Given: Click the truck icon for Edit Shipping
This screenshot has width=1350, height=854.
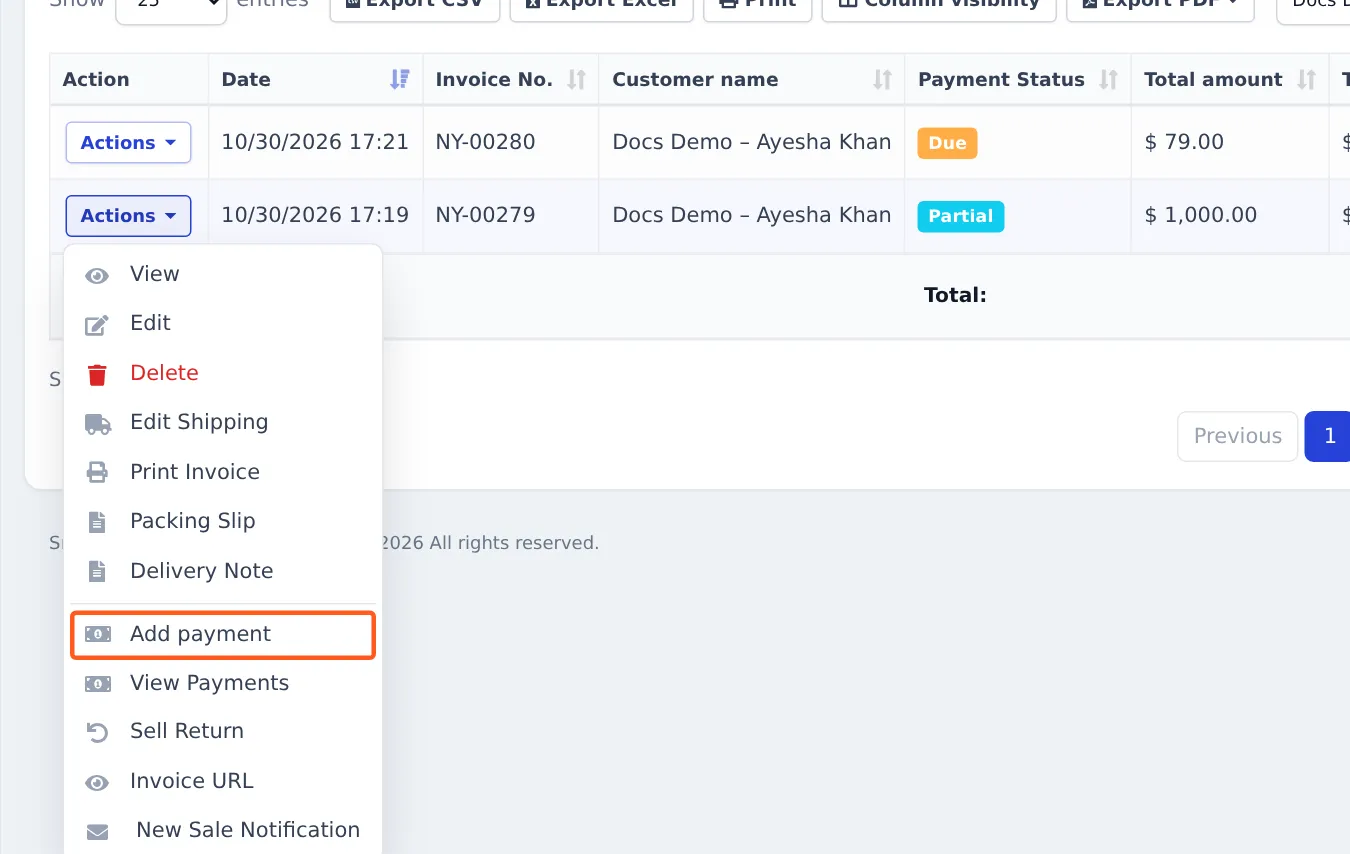Looking at the screenshot, I should [98, 423].
